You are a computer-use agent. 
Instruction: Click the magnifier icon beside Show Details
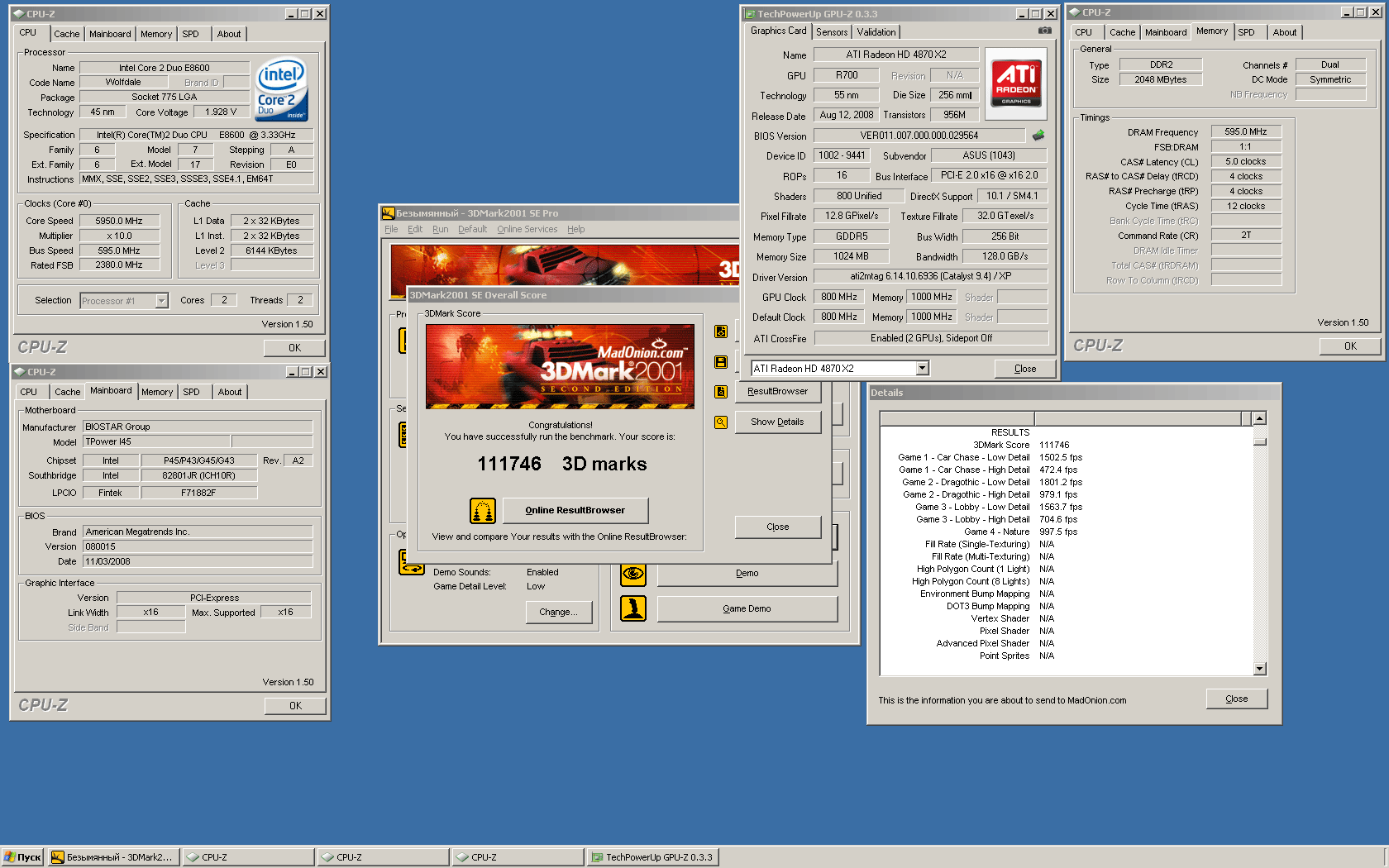[721, 422]
